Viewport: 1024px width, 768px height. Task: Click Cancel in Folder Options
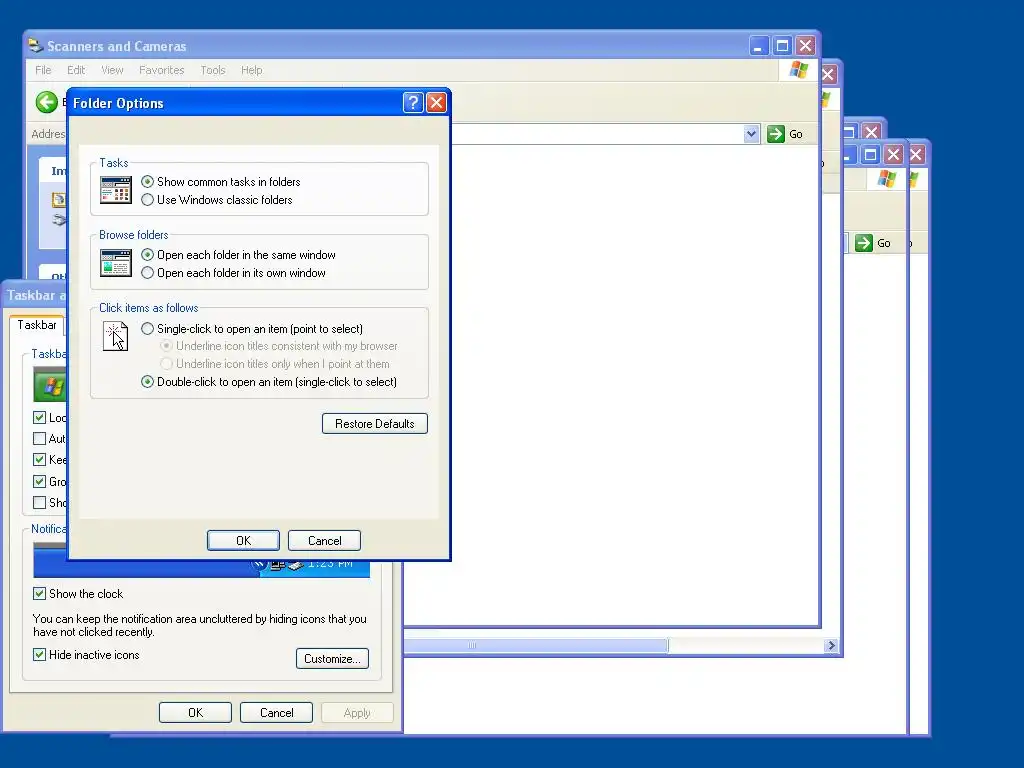(x=325, y=541)
